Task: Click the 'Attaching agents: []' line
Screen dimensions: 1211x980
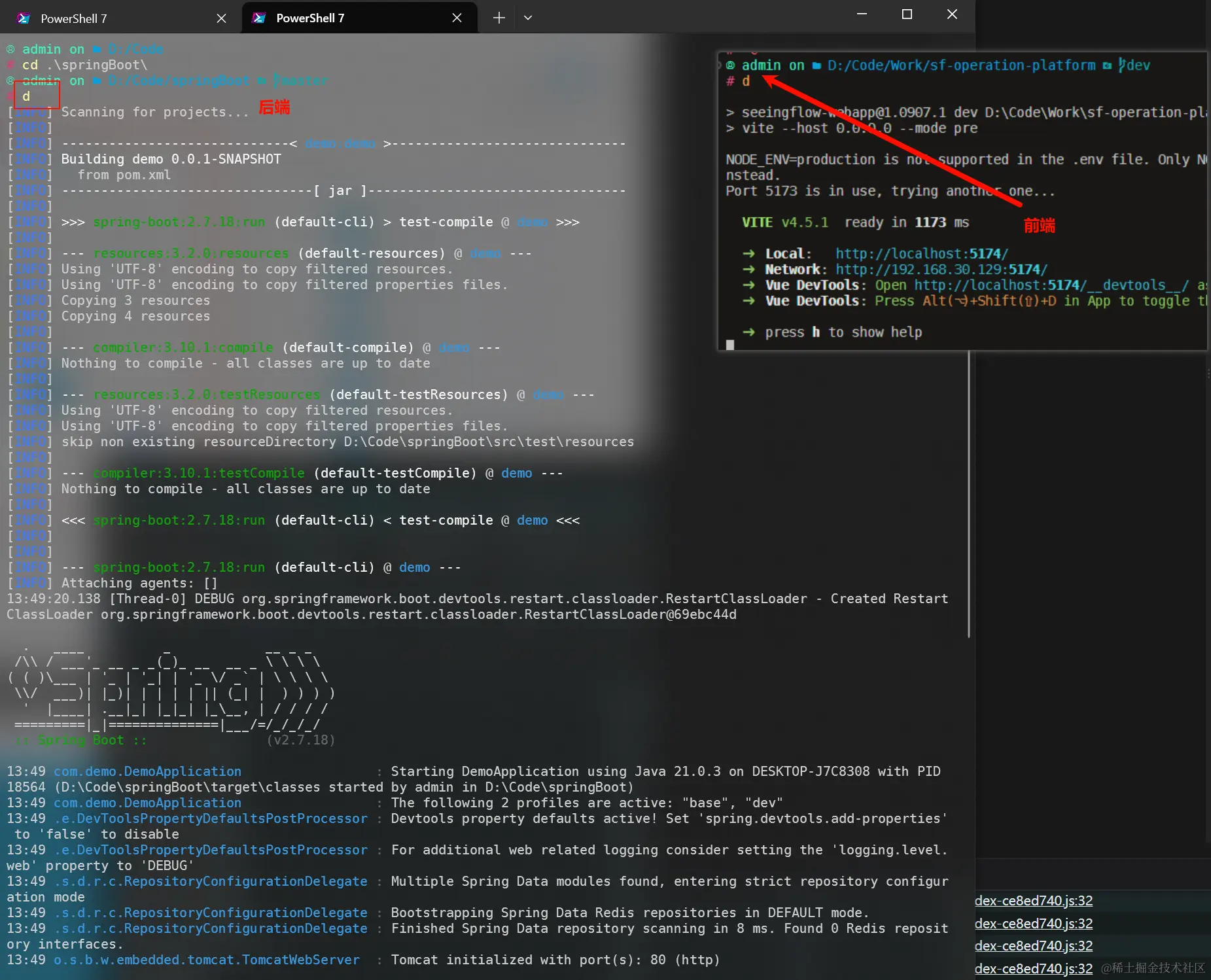Action: [x=139, y=584]
